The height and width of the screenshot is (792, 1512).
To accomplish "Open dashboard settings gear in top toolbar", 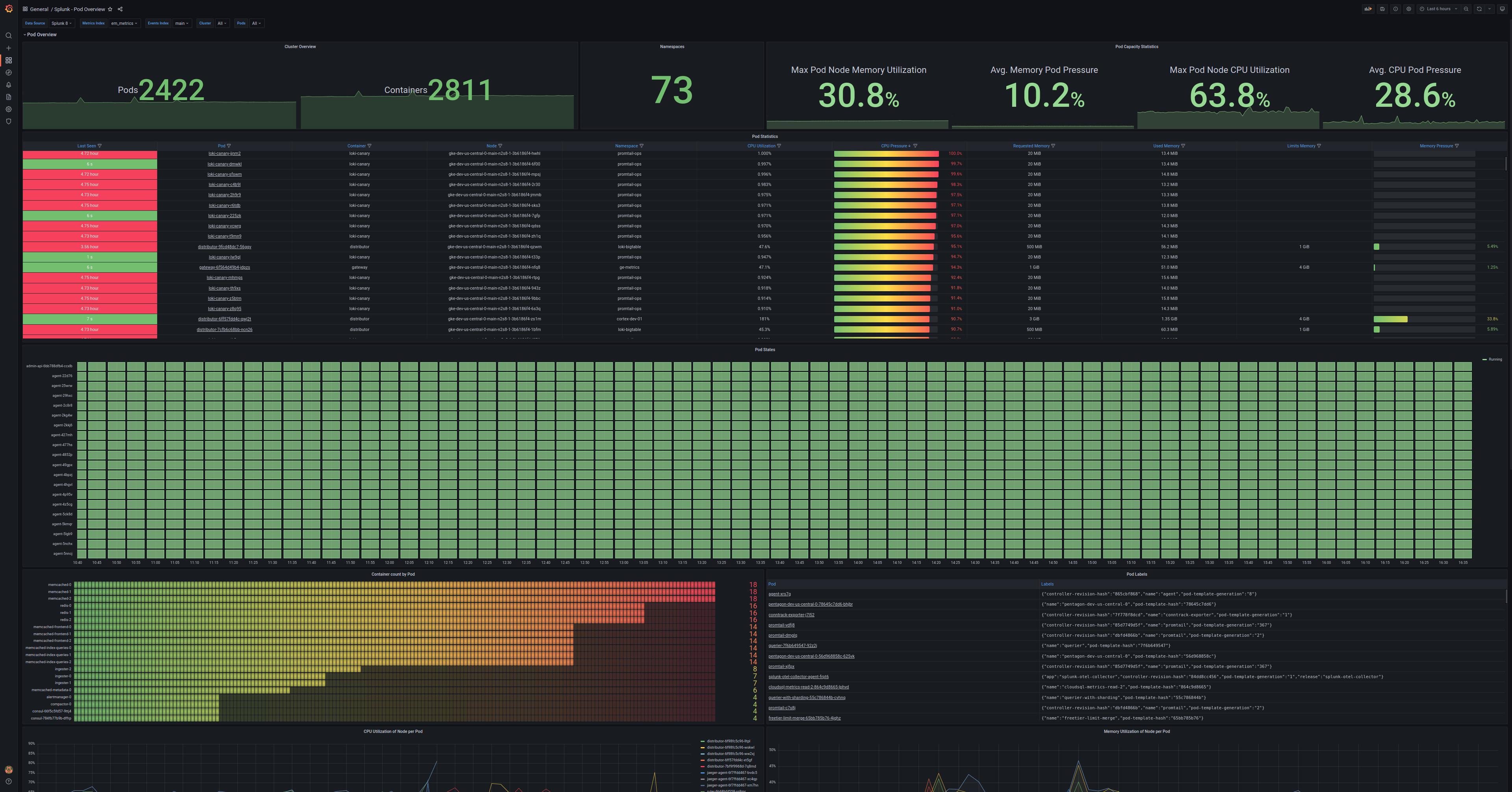I will pos(1409,9).
